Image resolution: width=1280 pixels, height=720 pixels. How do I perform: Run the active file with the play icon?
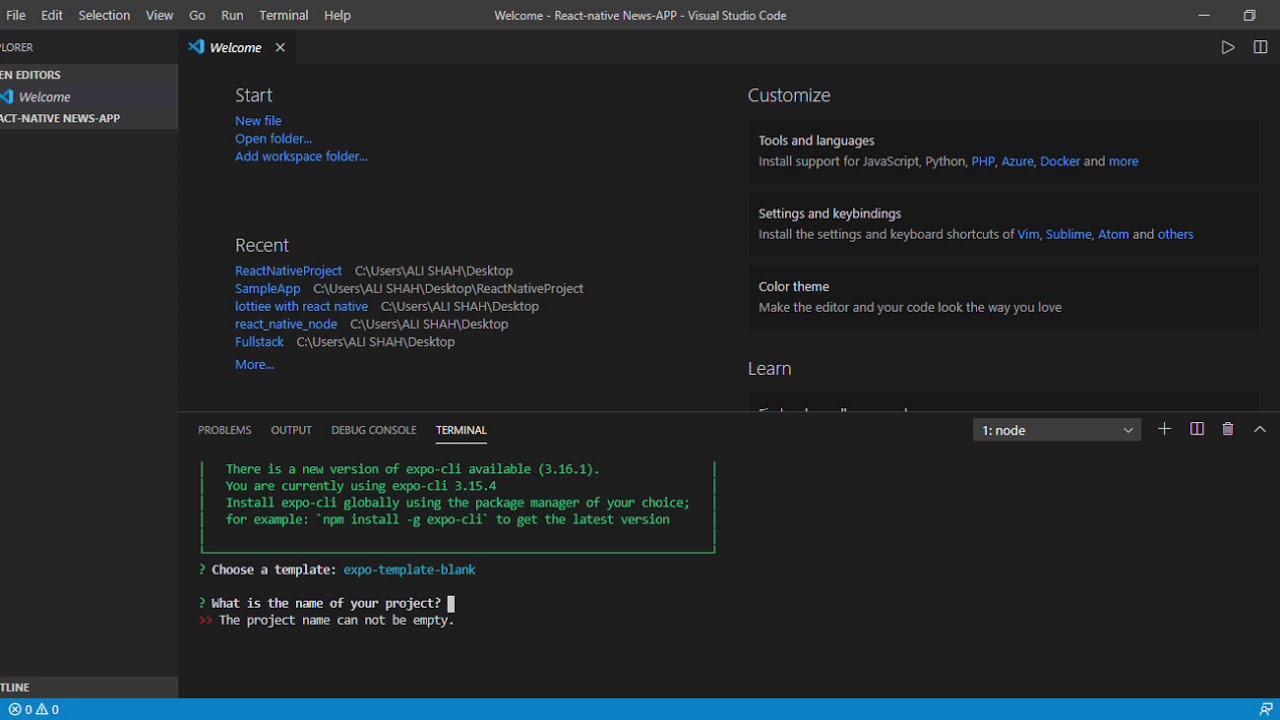click(1228, 47)
